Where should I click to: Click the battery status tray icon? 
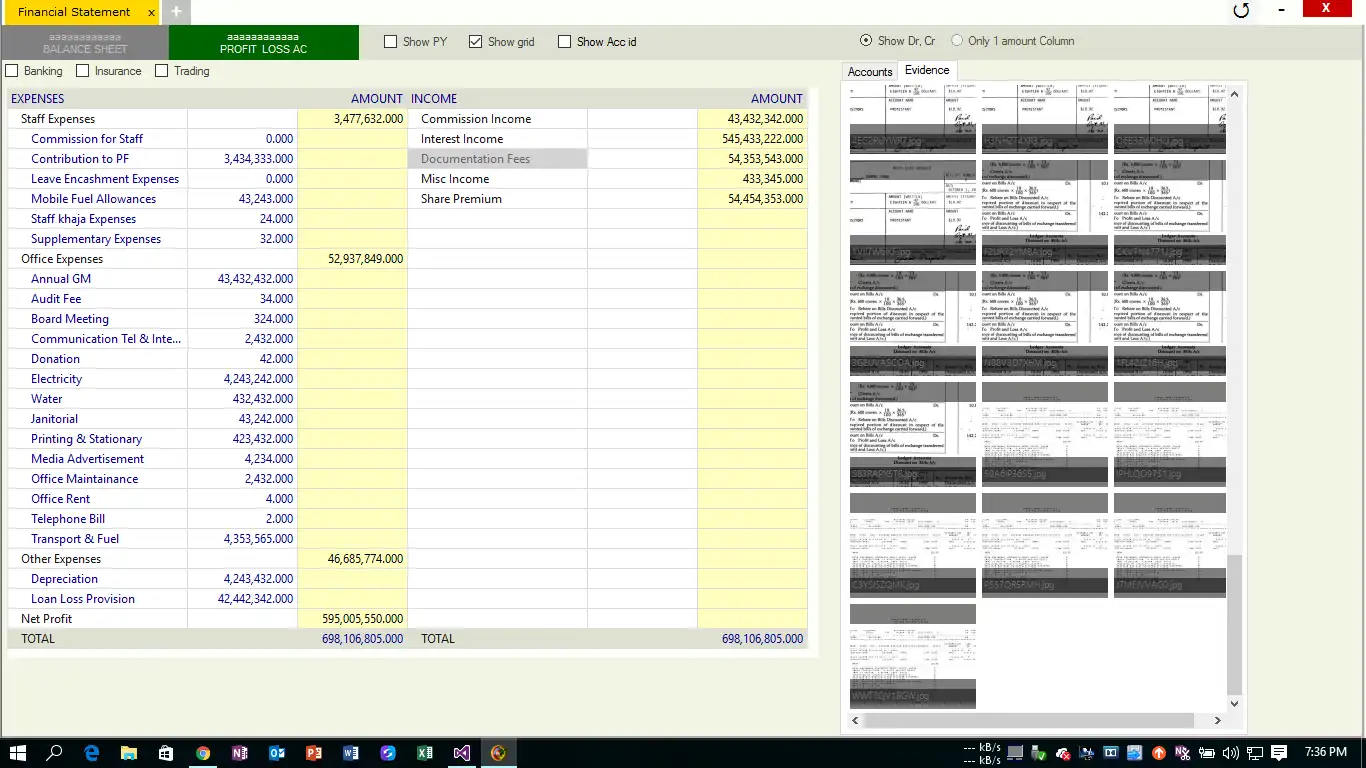click(1206, 753)
